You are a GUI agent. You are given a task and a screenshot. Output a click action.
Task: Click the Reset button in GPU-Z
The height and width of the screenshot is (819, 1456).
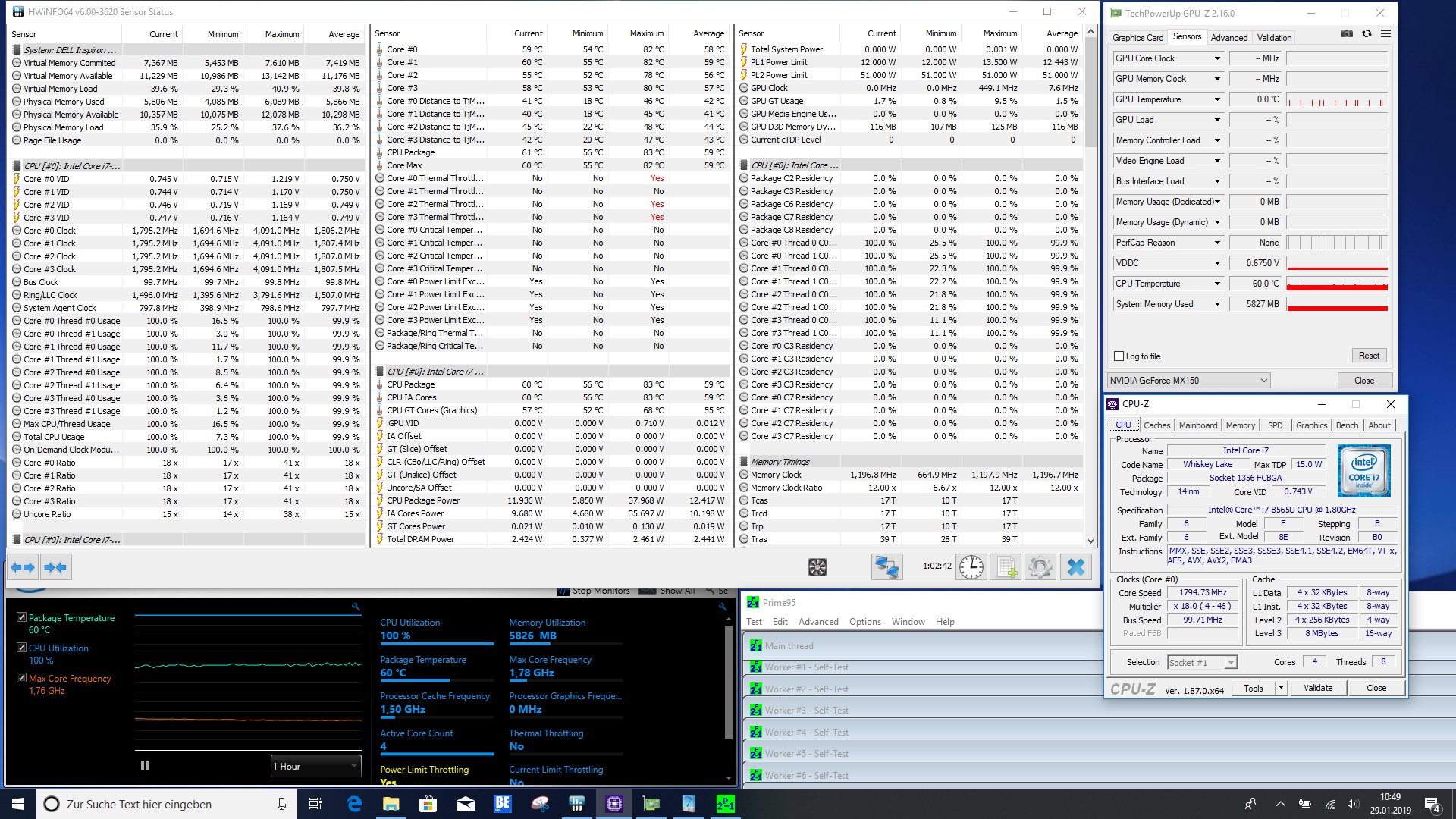[x=1369, y=356]
